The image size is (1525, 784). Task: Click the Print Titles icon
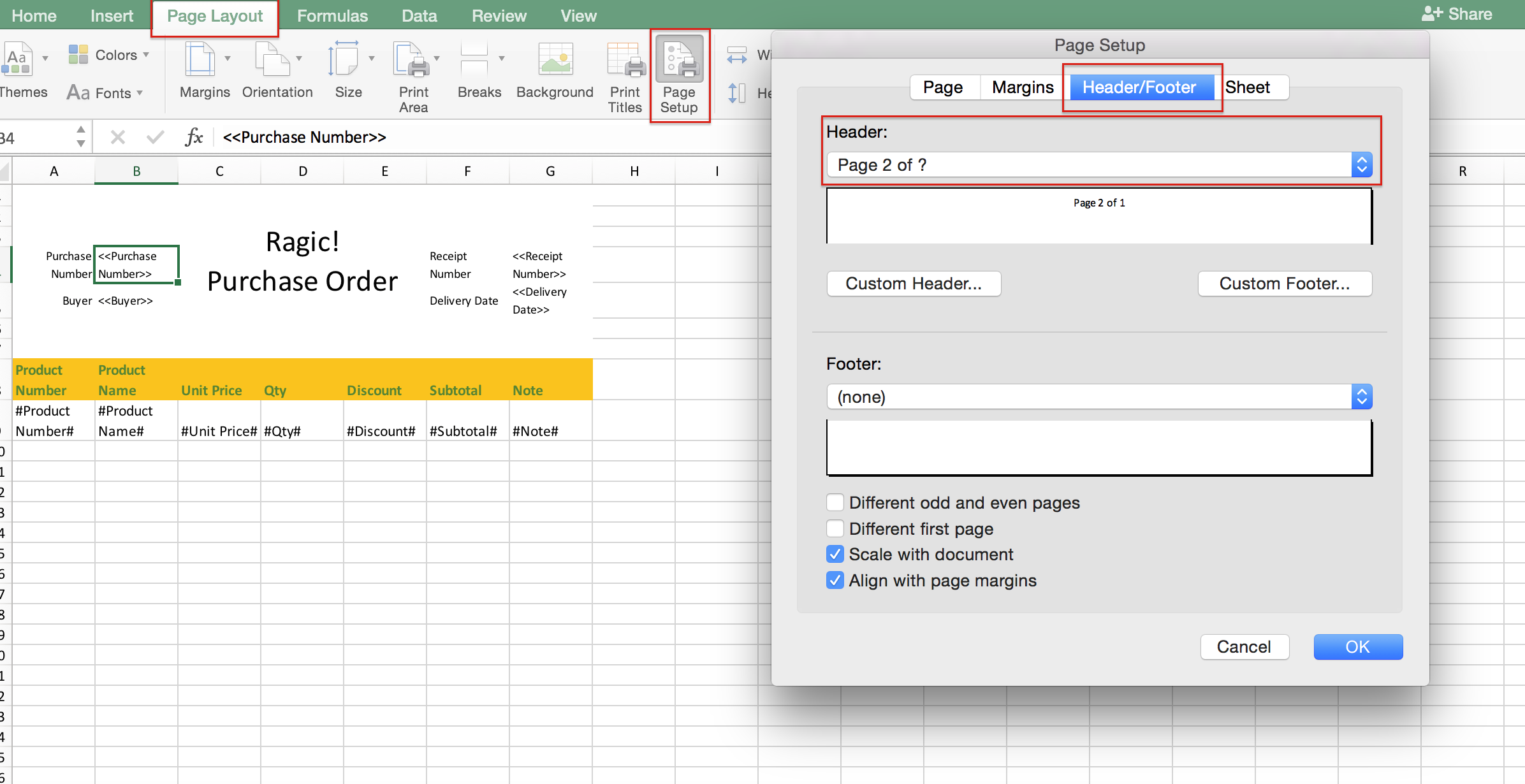[626, 60]
